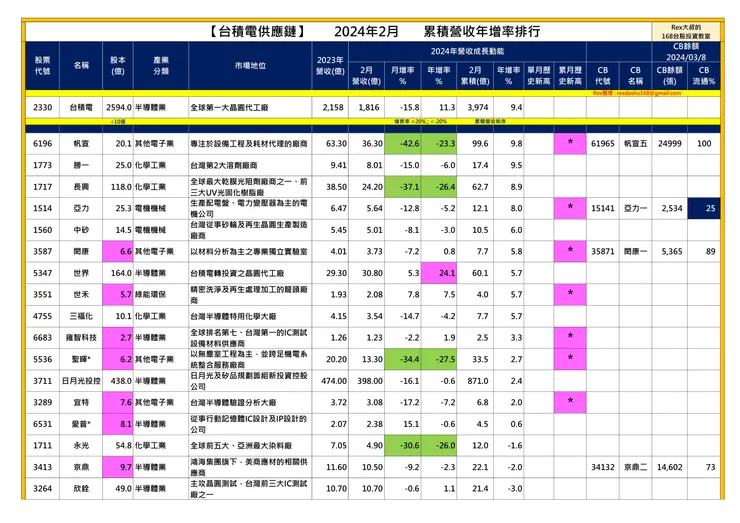The width and height of the screenshot is (740, 523).
Task: Click the 市場地位 column header
Action: pyautogui.click(x=250, y=66)
